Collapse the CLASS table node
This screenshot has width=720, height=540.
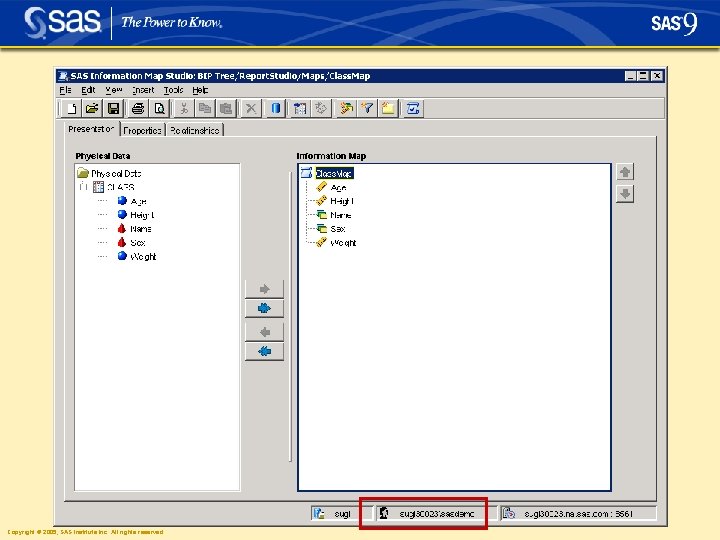point(83,187)
